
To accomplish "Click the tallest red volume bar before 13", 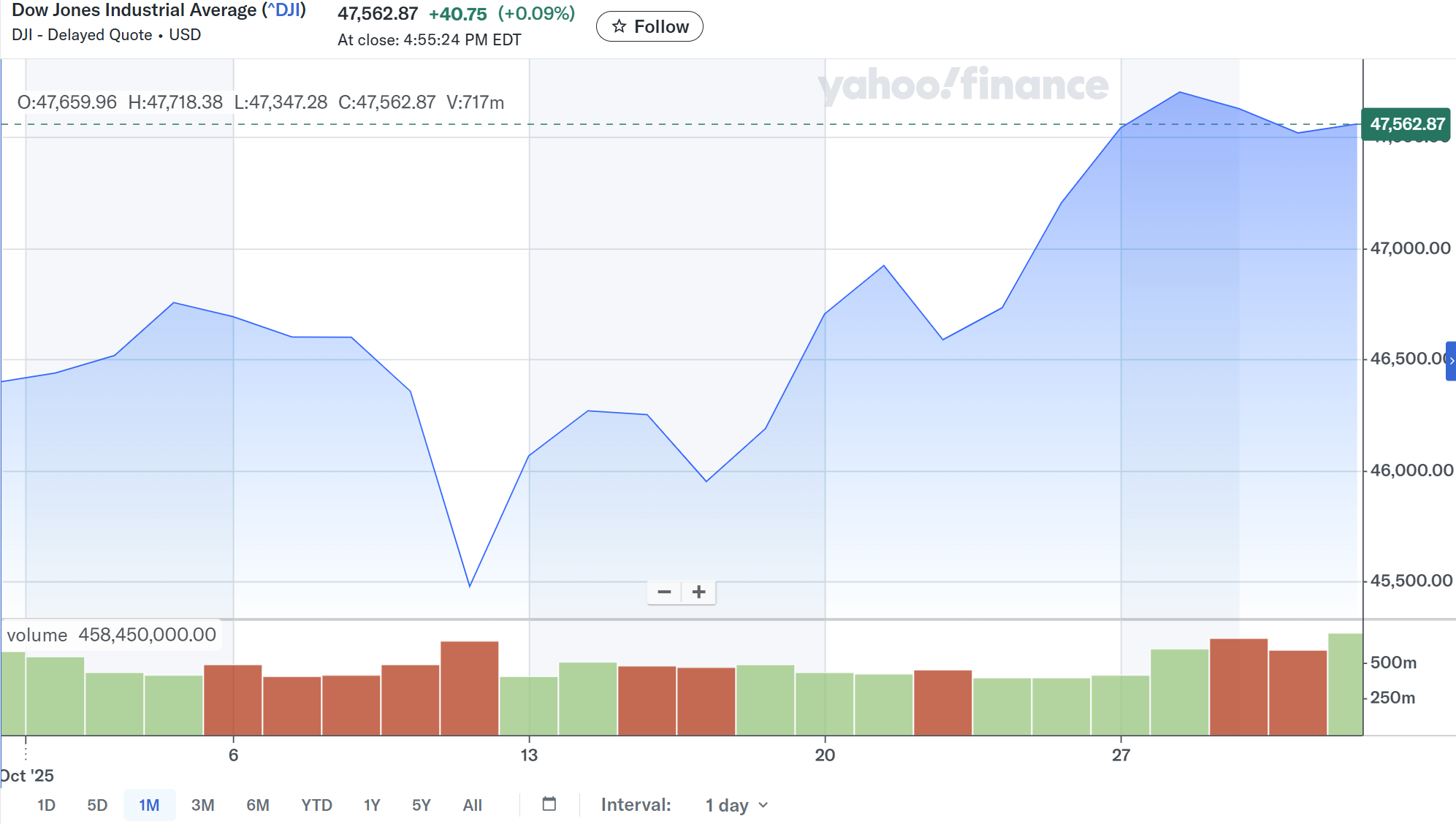I will (x=470, y=687).
